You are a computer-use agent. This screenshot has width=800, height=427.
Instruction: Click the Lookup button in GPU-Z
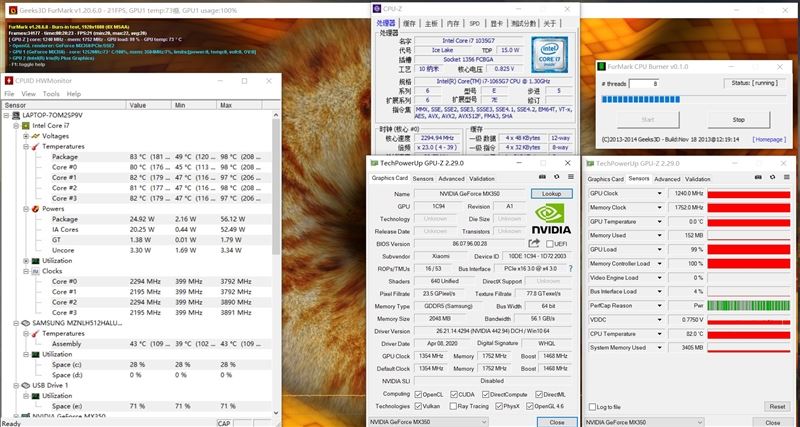tap(552, 194)
